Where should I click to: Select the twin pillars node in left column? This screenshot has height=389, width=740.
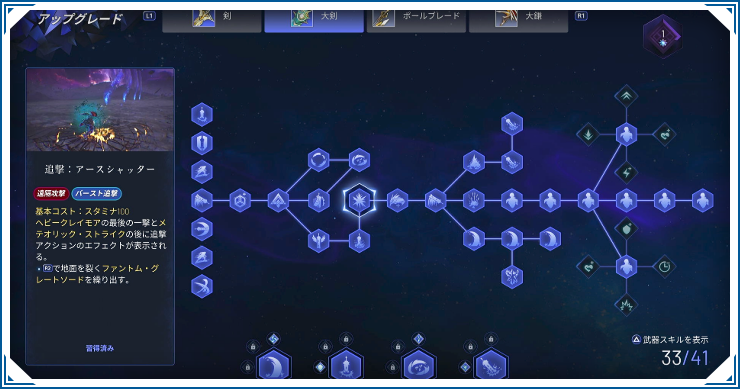[202, 143]
